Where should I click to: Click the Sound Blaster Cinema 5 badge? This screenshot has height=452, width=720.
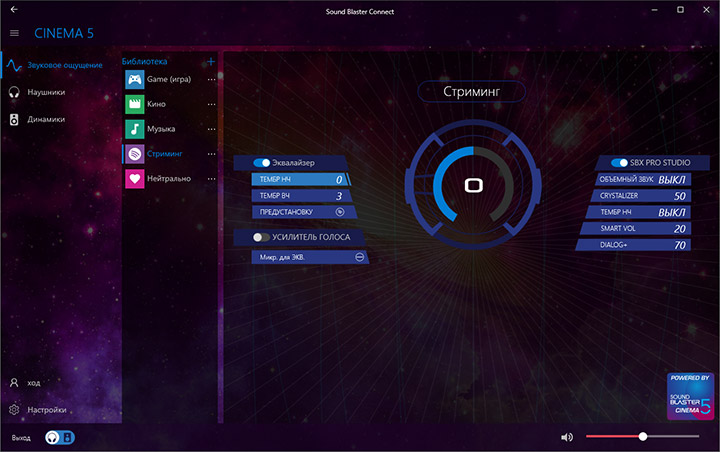click(691, 396)
